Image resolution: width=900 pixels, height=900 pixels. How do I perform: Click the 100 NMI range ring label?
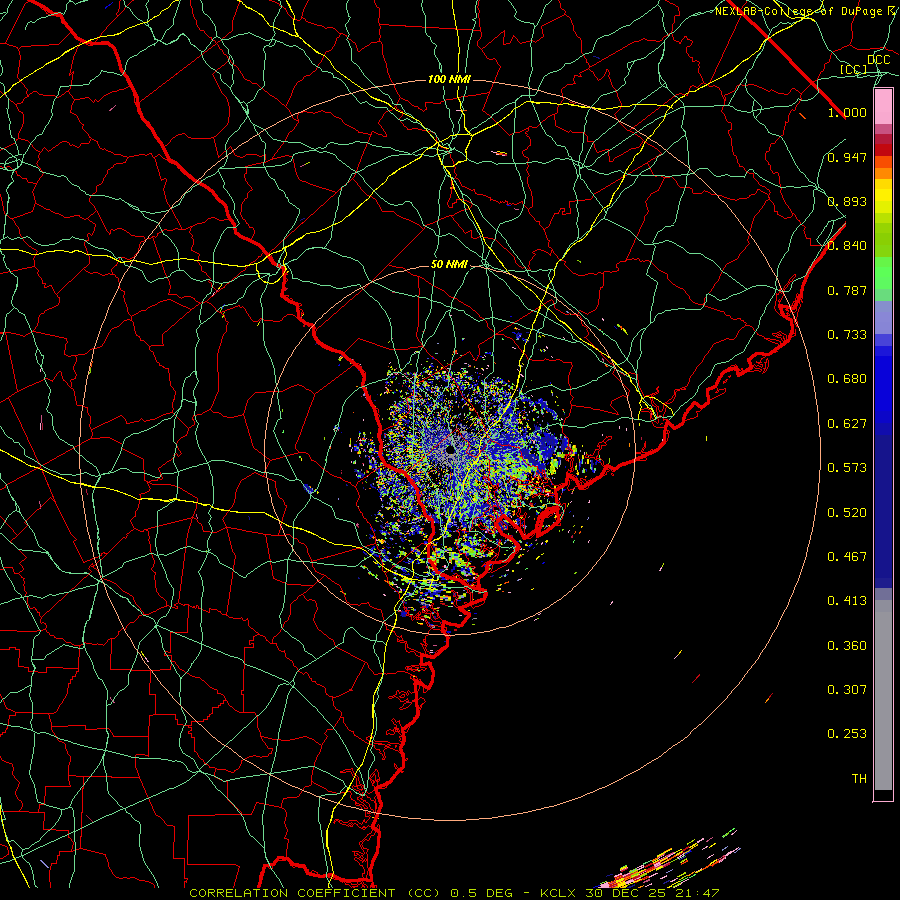click(x=449, y=79)
